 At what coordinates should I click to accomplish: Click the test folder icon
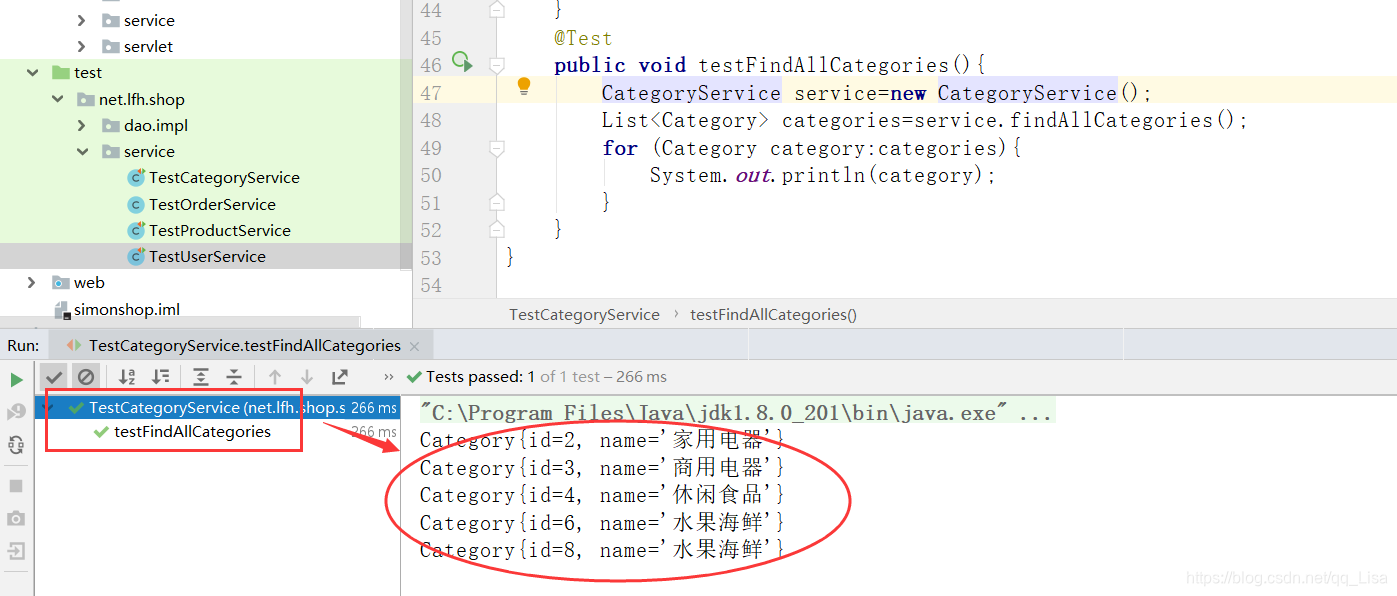coord(61,73)
